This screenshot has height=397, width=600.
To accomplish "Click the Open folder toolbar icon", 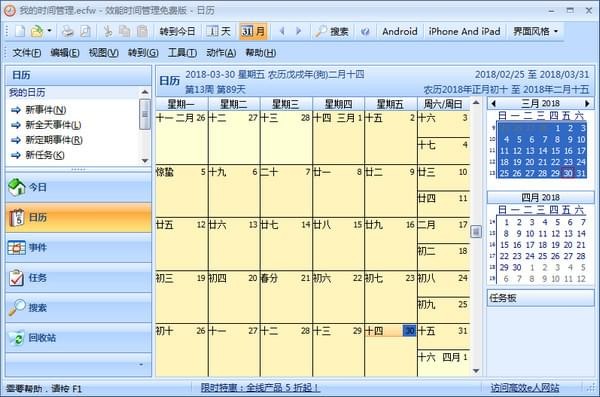I will click(37, 31).
